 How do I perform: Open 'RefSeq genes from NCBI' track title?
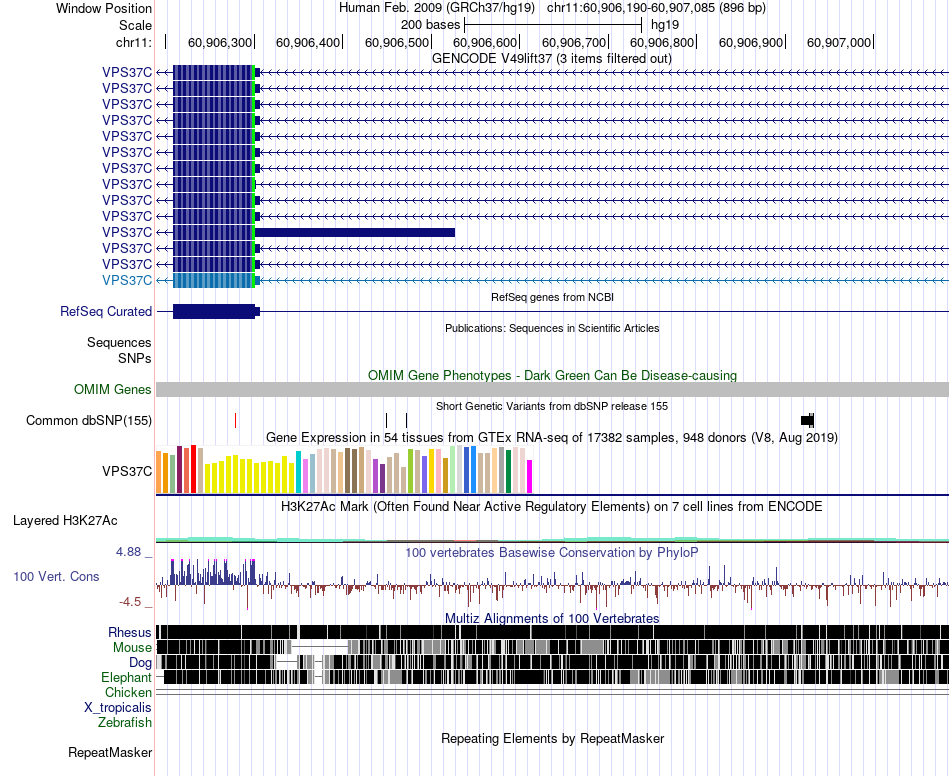point(552,297)
